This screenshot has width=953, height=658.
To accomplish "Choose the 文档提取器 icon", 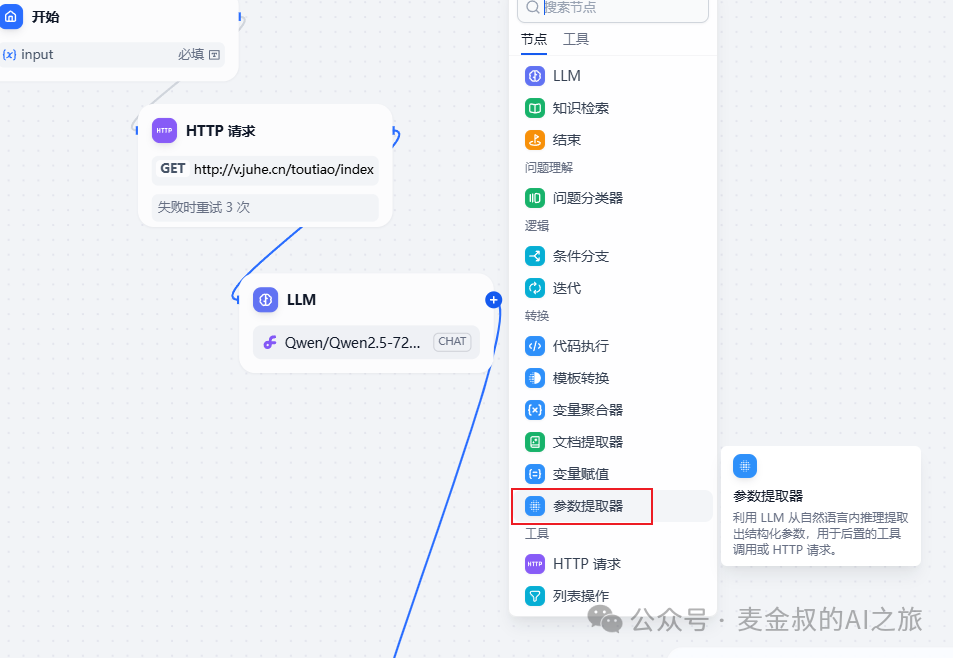I will [535, 442].
